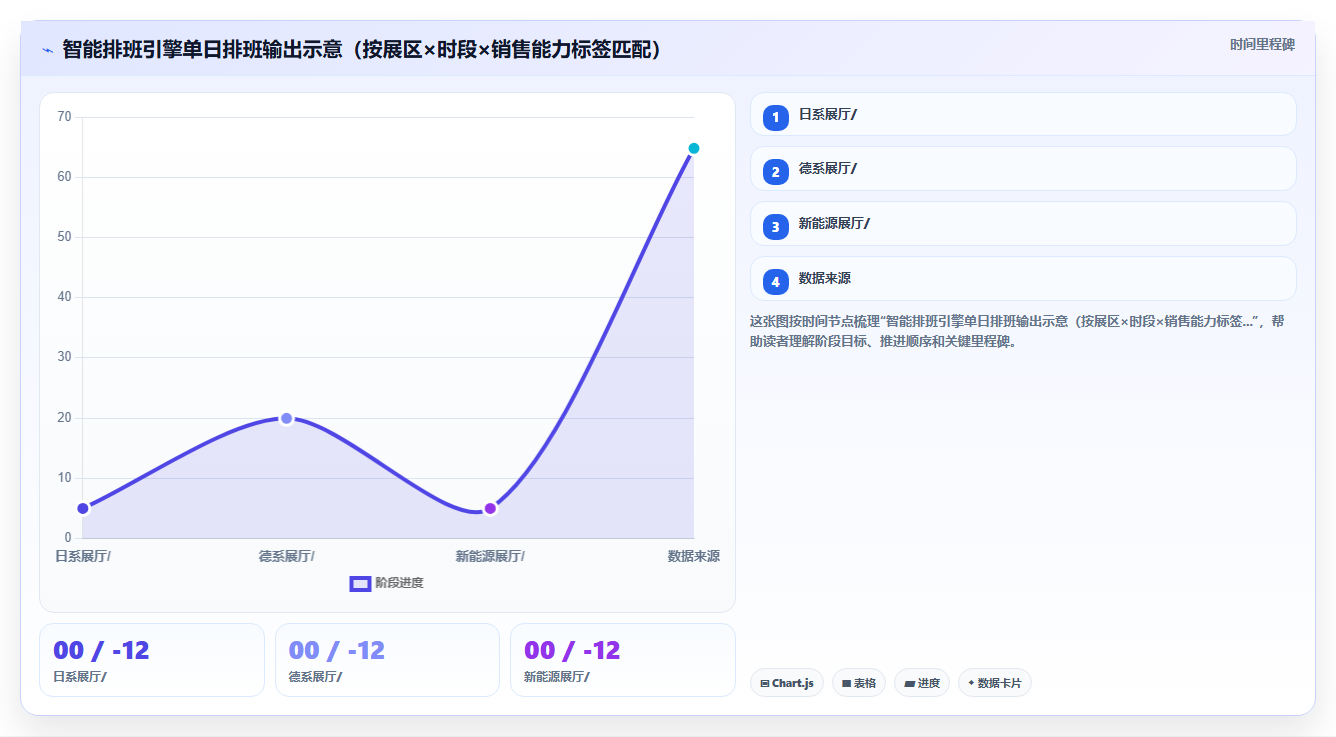Image resolution: width=1336 pixels, height=737 pixels.
Task: Select the Chart.js tag
Action: (787, 683)
